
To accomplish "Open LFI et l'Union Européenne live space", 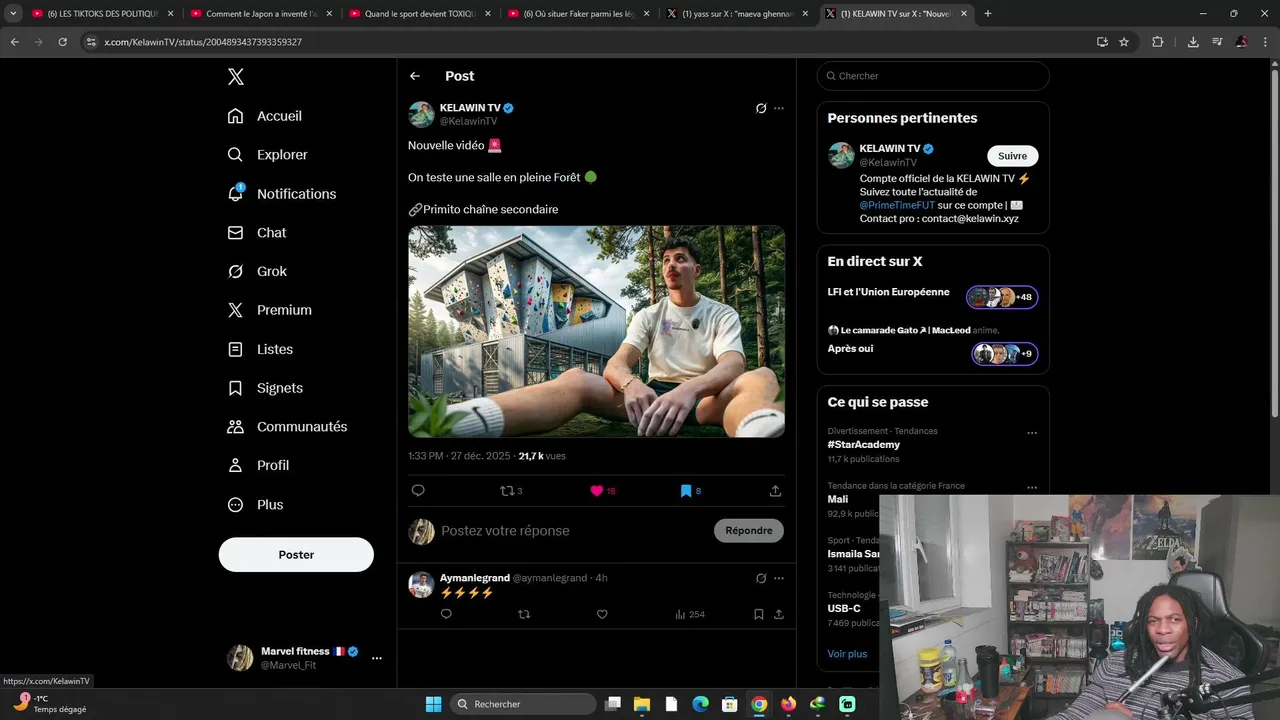I will (x=933, y=296).
